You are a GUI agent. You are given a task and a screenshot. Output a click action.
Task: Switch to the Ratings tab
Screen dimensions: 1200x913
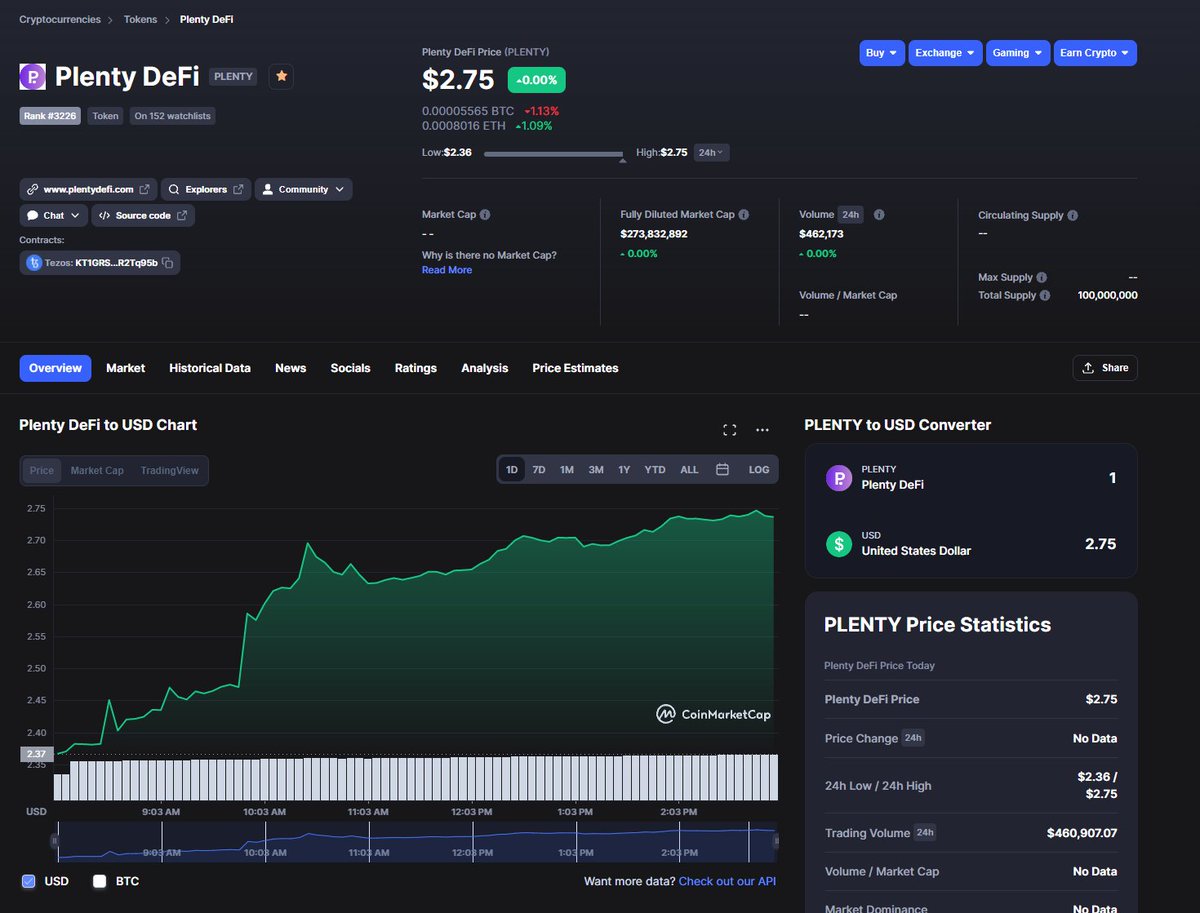coord(416,368)
